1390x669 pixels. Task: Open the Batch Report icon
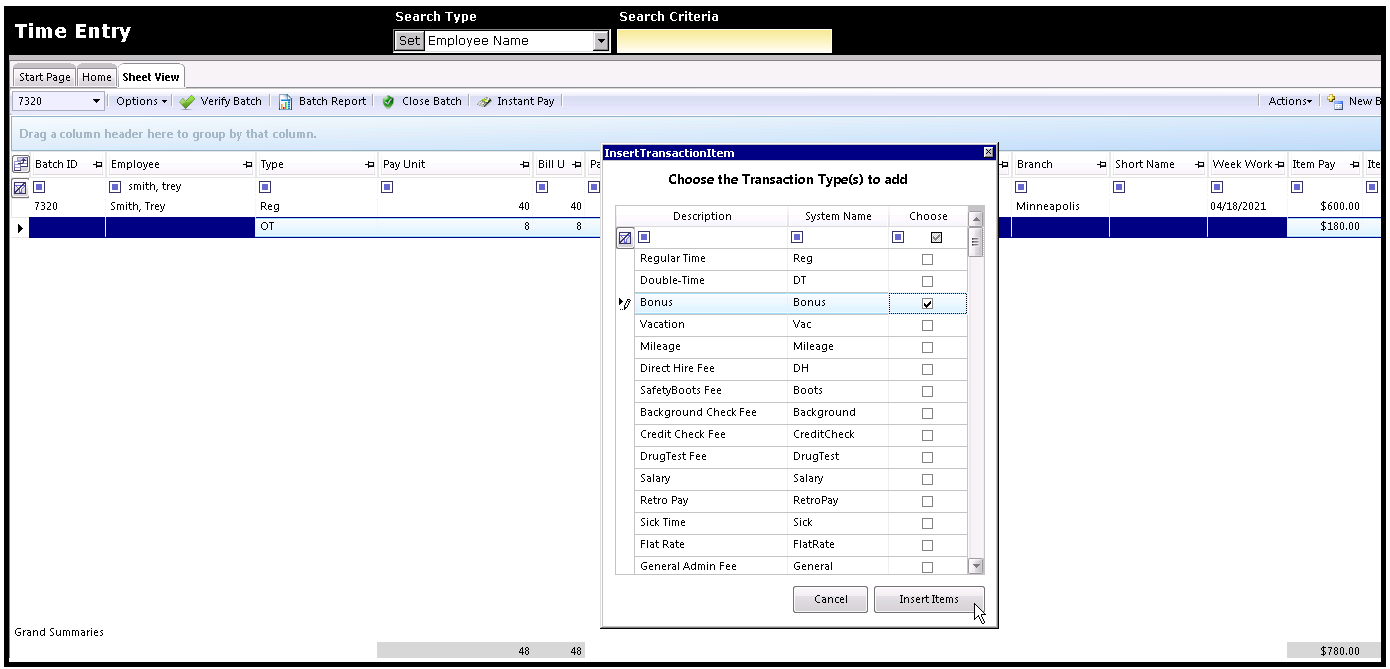(x=285, y=101)
